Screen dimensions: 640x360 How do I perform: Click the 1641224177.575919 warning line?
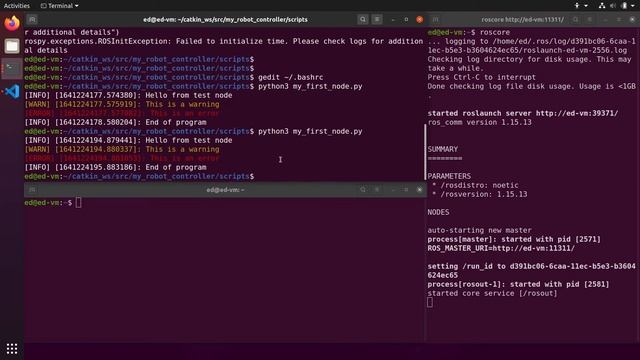(x=122, y=104)
